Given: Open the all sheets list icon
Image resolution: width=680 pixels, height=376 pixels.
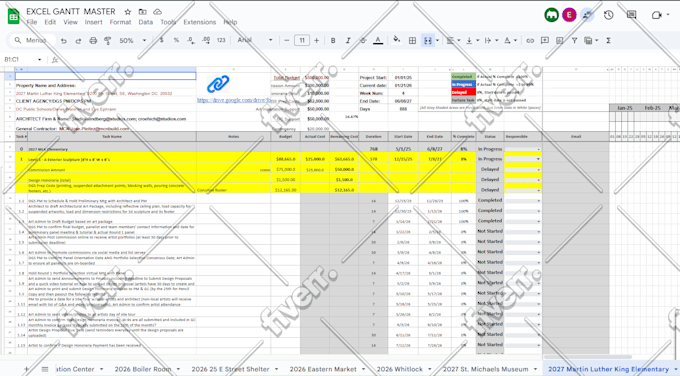Looking at the screenshot, I should (x=45, y=369).
